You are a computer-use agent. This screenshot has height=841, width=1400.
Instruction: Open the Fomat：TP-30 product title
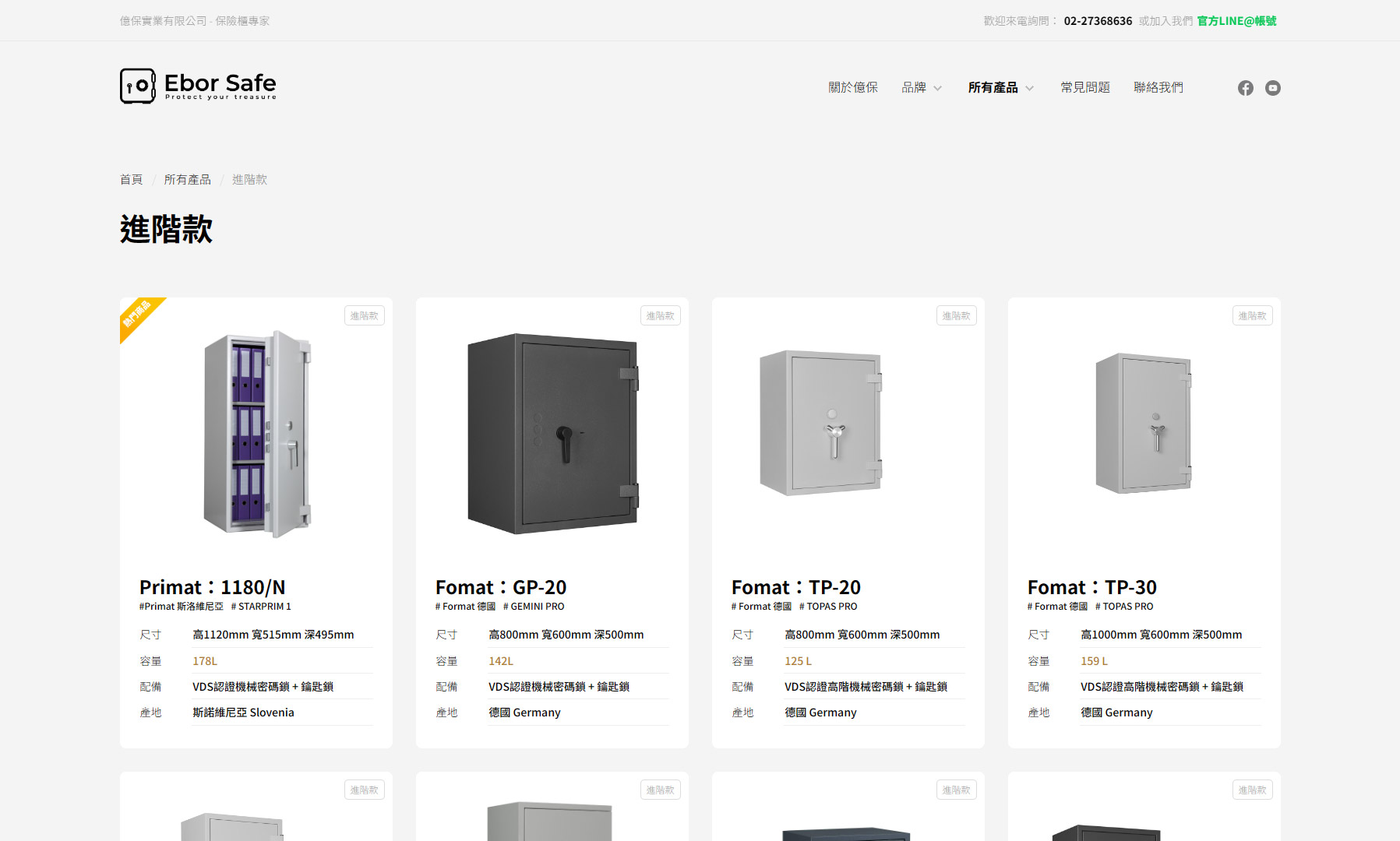click(x=1092, y=587)
